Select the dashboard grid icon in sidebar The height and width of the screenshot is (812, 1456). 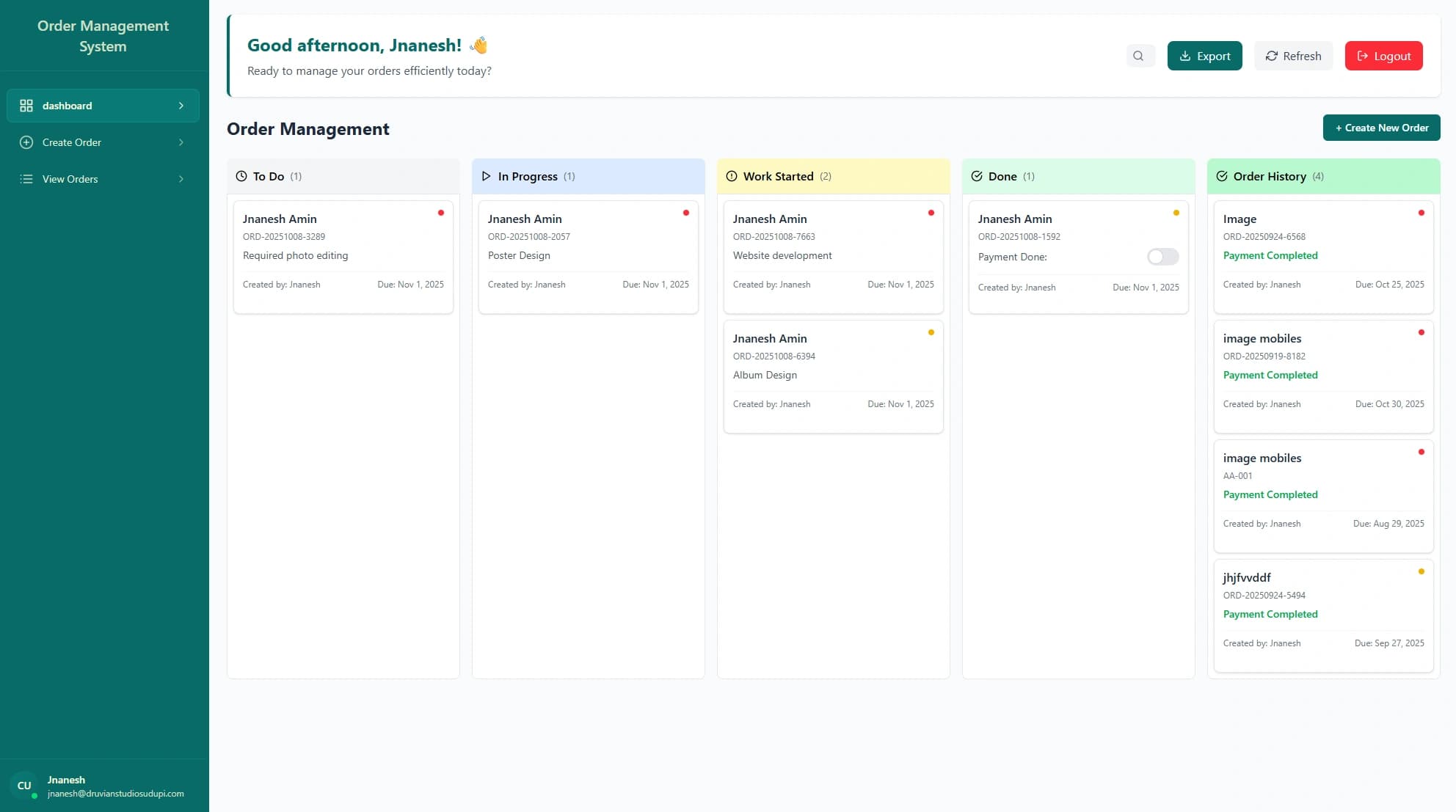pos(26,105)
